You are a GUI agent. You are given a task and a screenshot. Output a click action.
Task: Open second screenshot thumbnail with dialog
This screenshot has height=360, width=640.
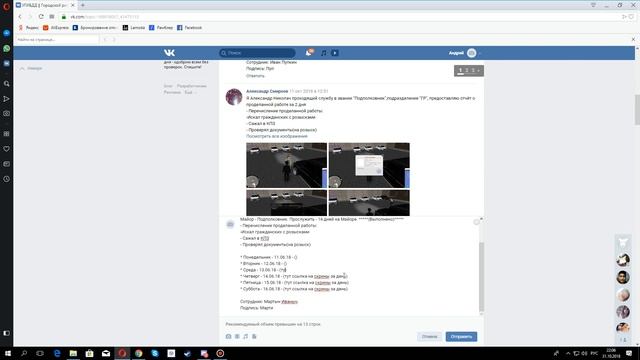coord(369,165)
